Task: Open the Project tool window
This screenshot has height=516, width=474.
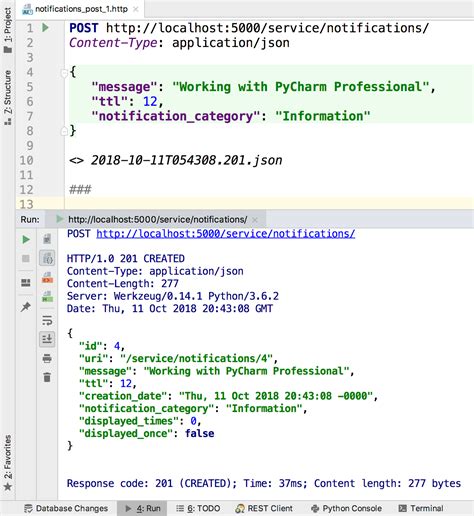Action: (x=8, y=29)
